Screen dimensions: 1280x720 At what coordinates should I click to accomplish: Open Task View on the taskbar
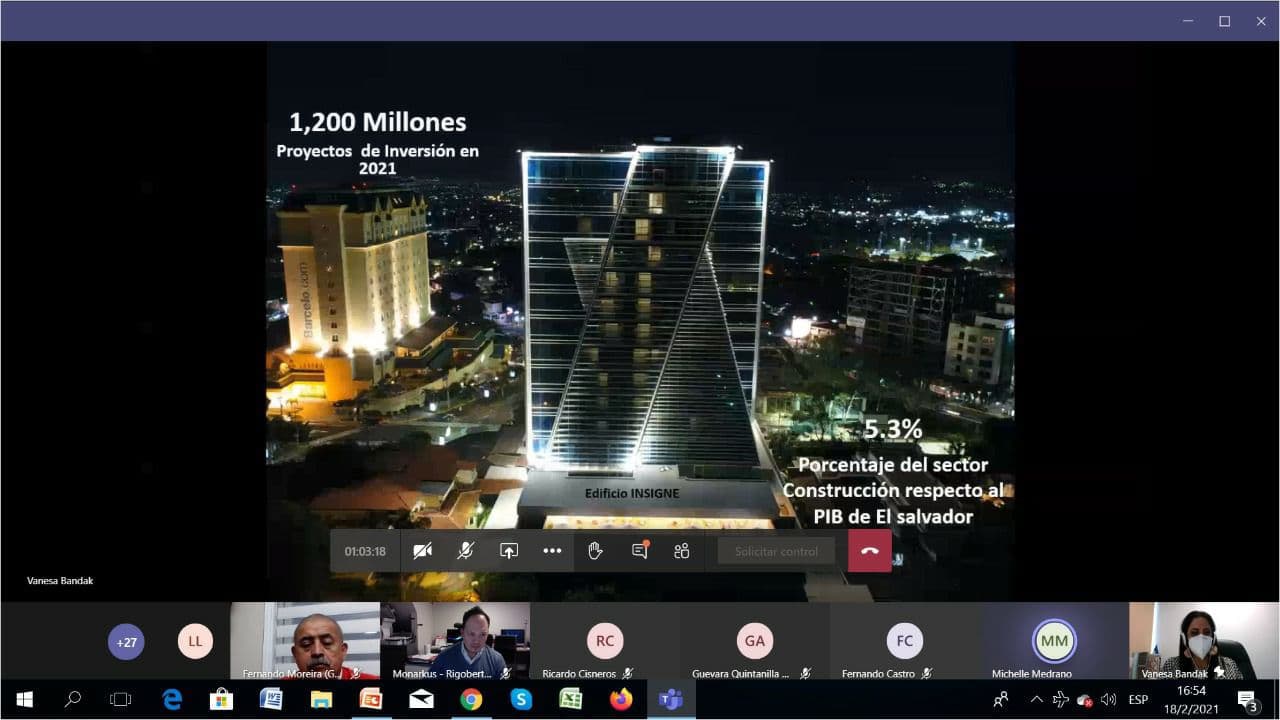120,699
